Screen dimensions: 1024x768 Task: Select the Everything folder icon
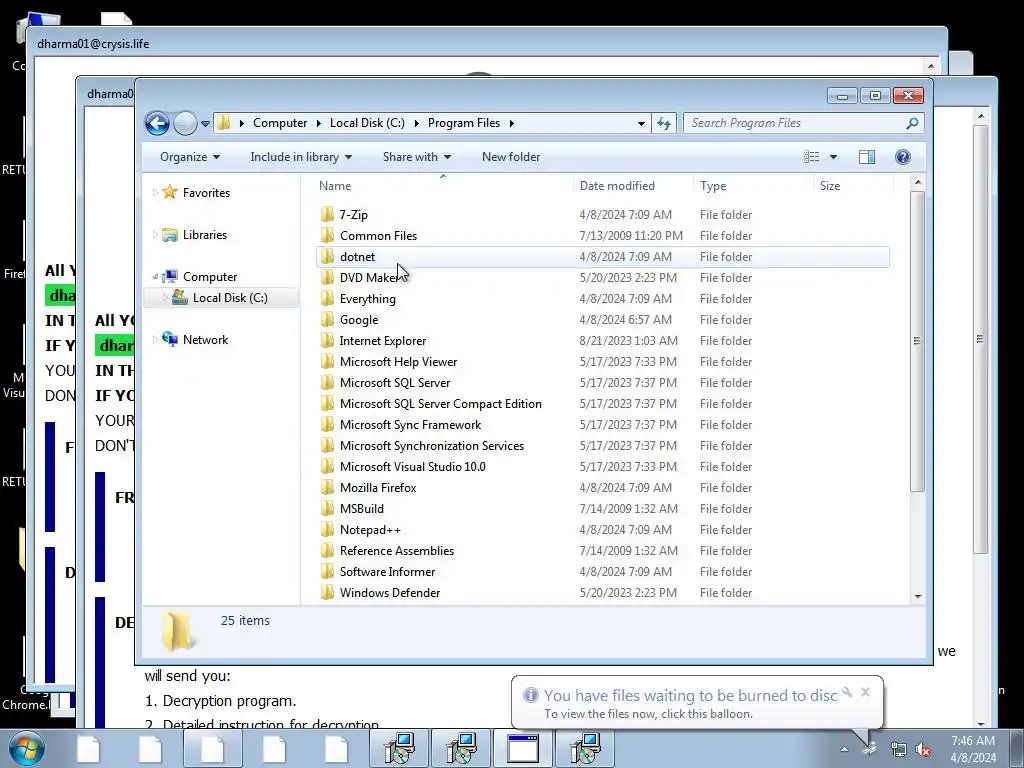pyautogui.click(x=327, y=298)
